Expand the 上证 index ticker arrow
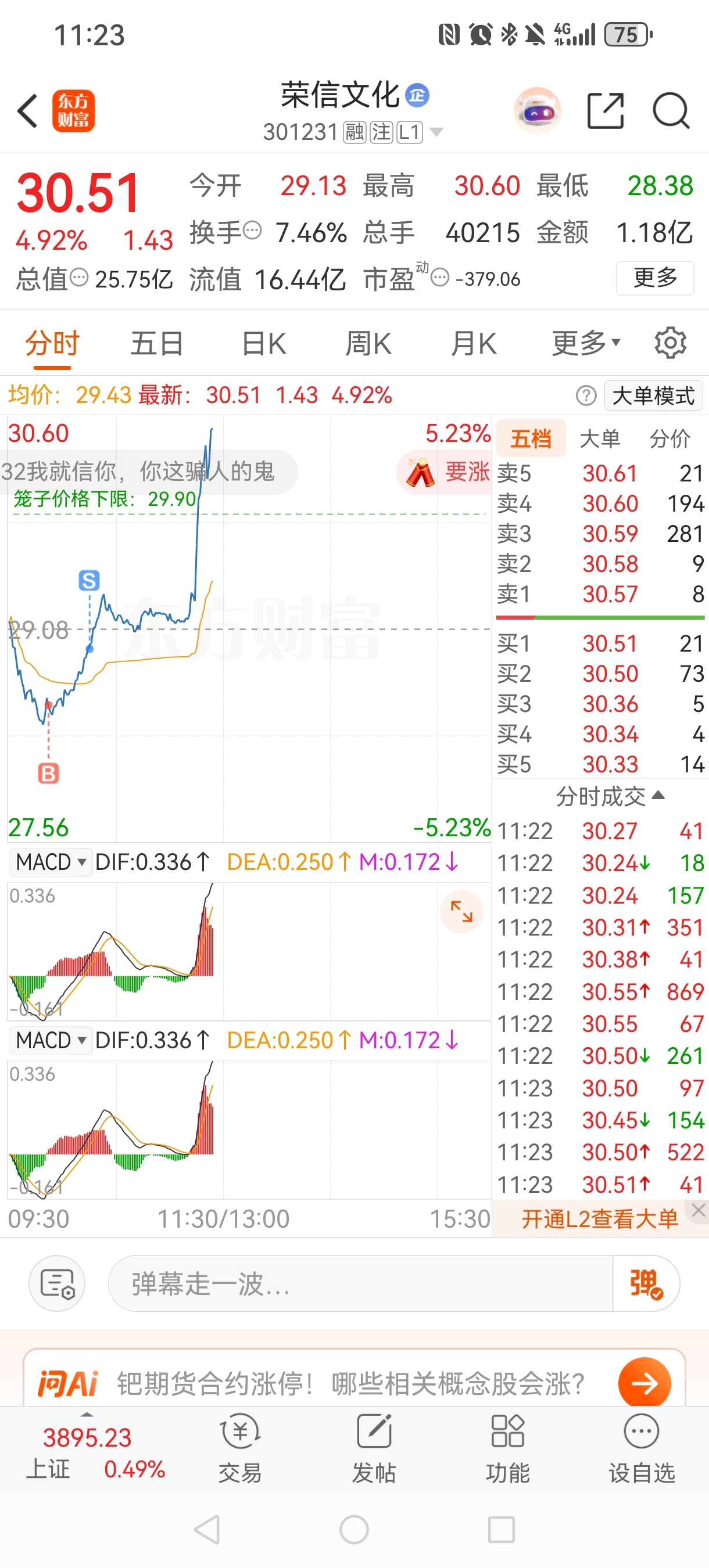 (87, 1415)
